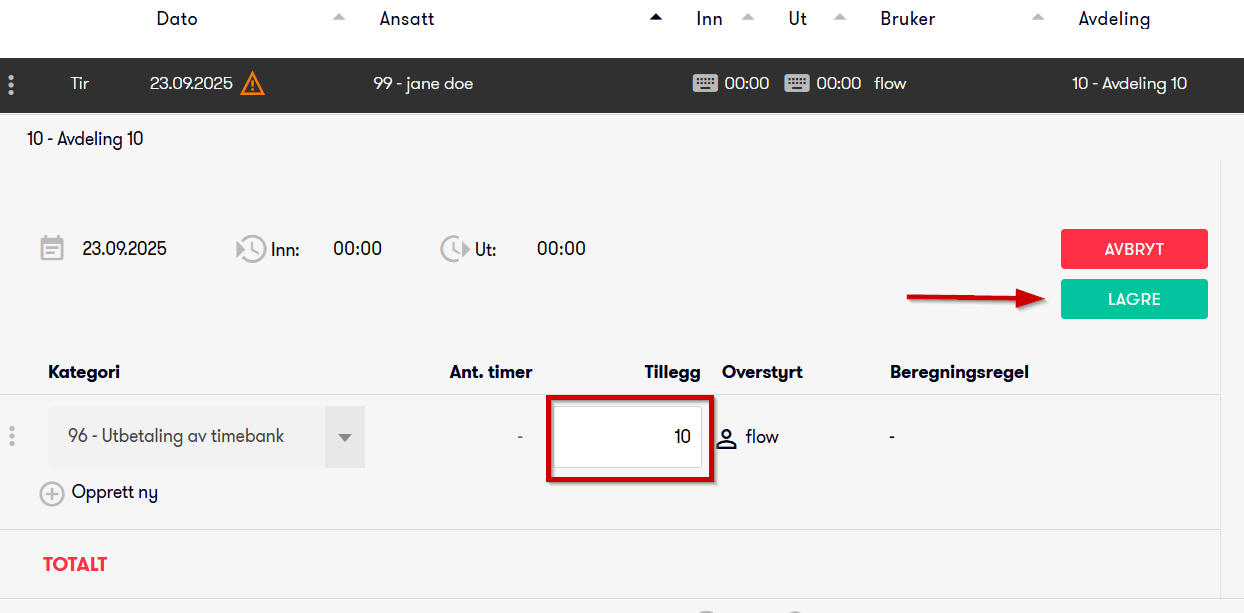Click the Tillegg input field
This screenshot has width=1244, height=613.
click(628, 437)
